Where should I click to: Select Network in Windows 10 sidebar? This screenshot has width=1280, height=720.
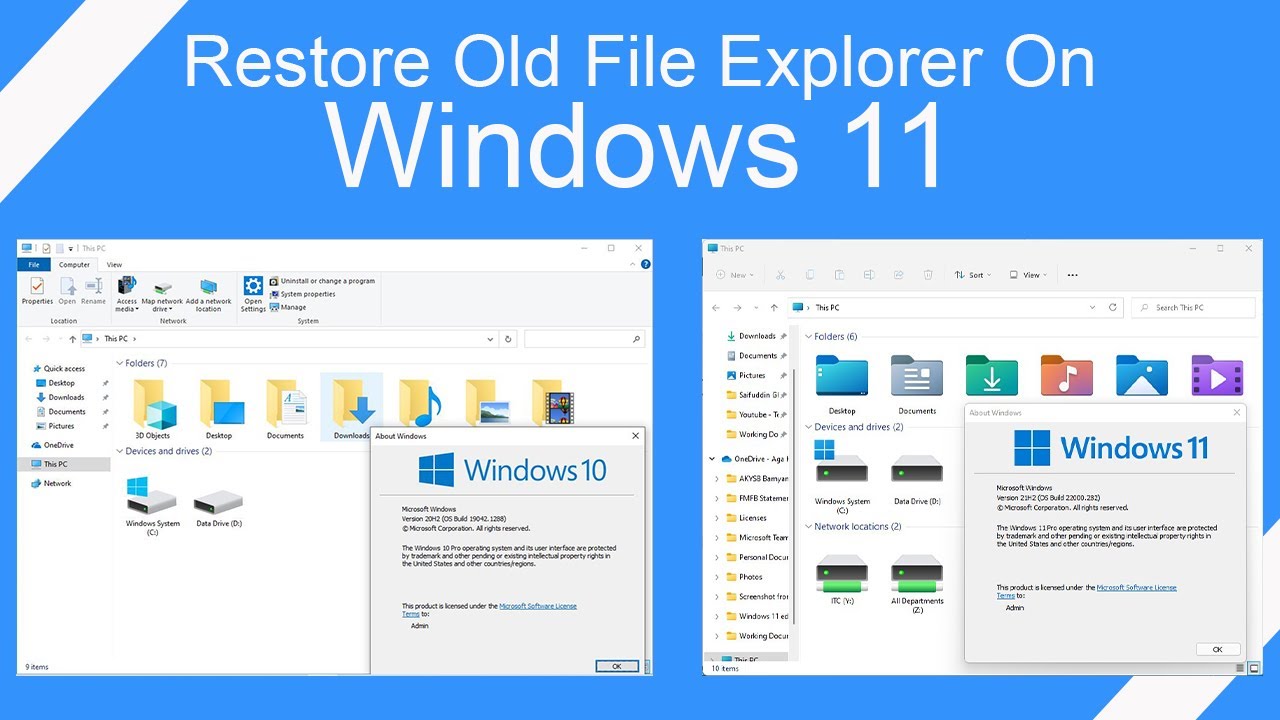[x=50, y=483]
